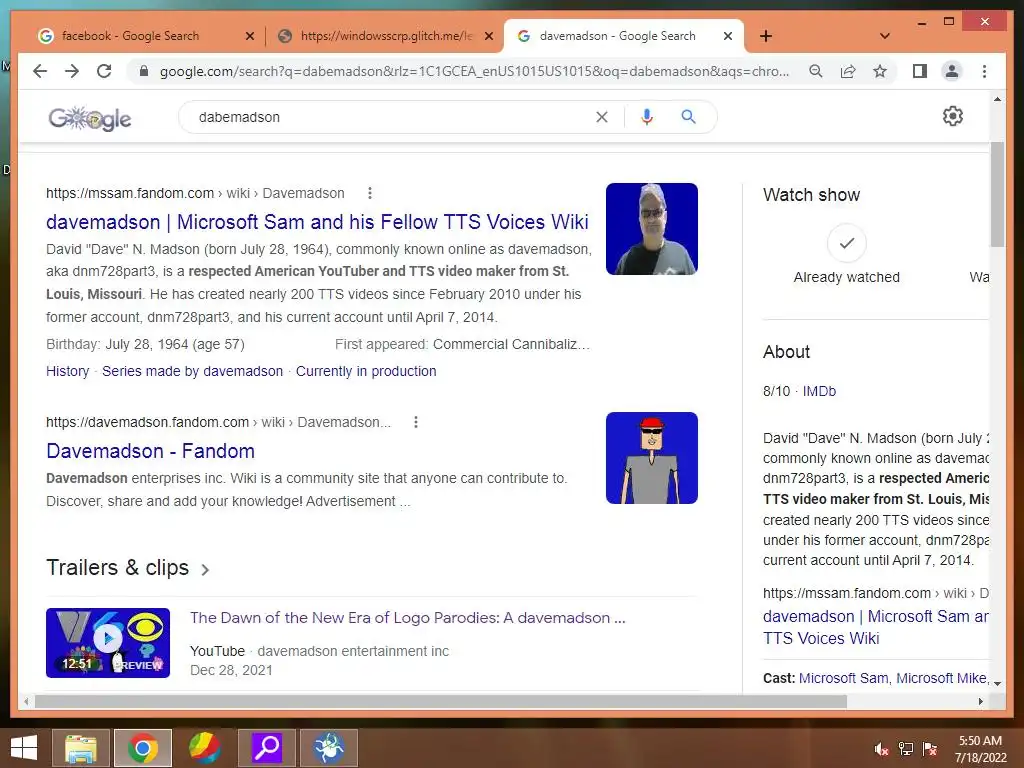The height and width of the screenshot is (768, 1024).
Task: Share this page icon in address bar
Action: tap(848, 71)
